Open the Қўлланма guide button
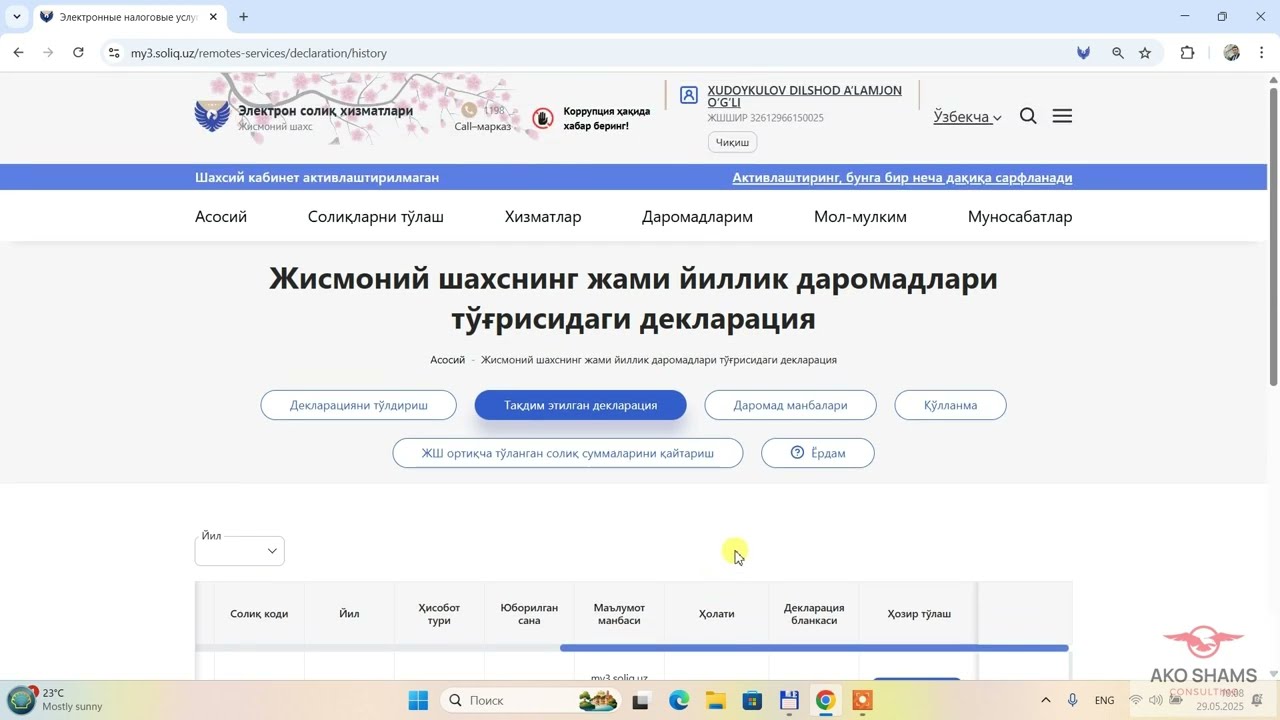 coord(950,405)
